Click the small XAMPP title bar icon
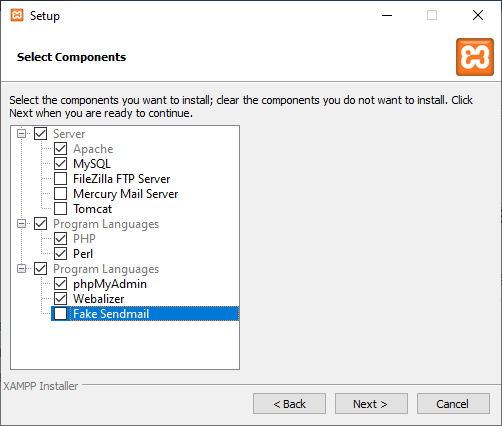This screenshot has width=502, height=426. tap(17, 15)
